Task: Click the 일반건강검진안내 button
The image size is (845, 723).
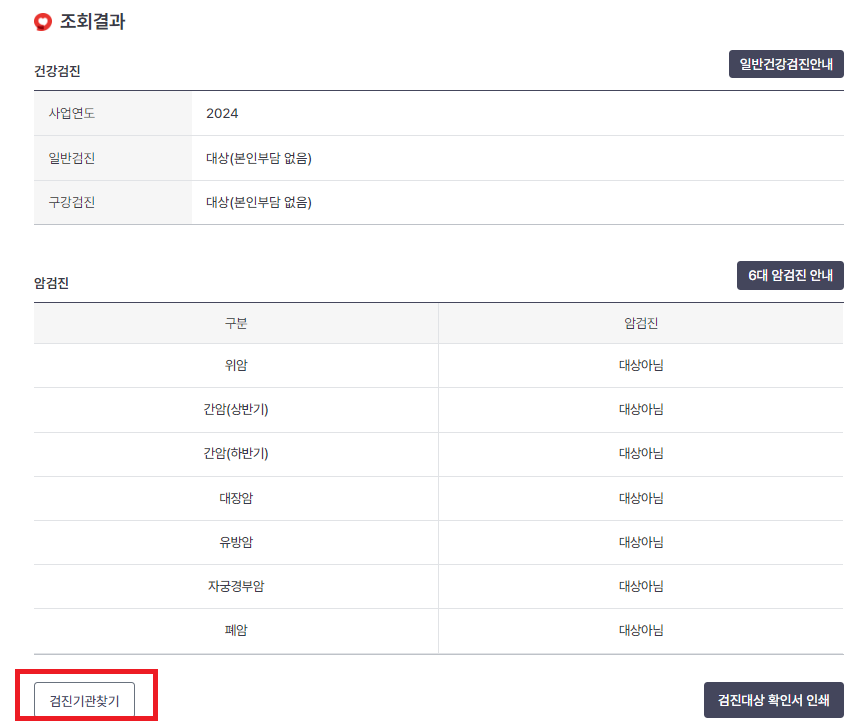Action: (x=786, y=64)
